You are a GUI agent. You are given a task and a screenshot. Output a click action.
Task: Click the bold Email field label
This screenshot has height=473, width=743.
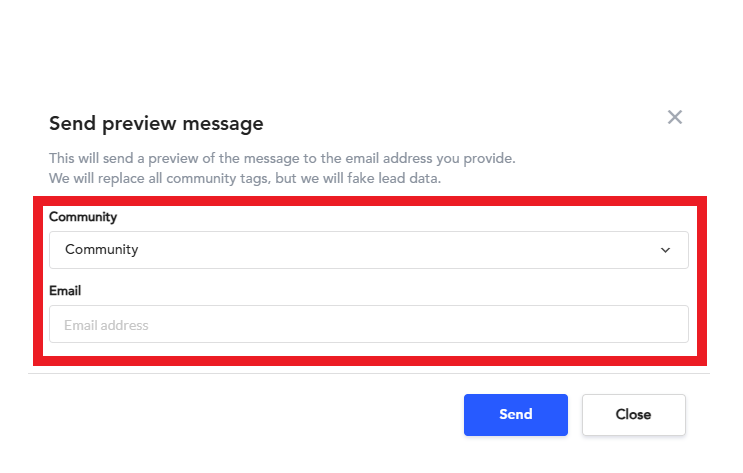(x=65, y=291)
